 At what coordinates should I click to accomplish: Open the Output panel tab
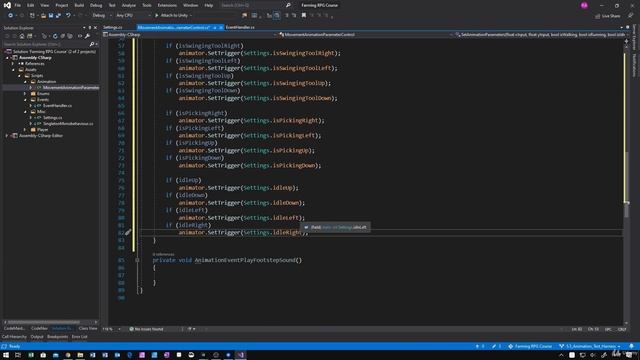[37, 337]
